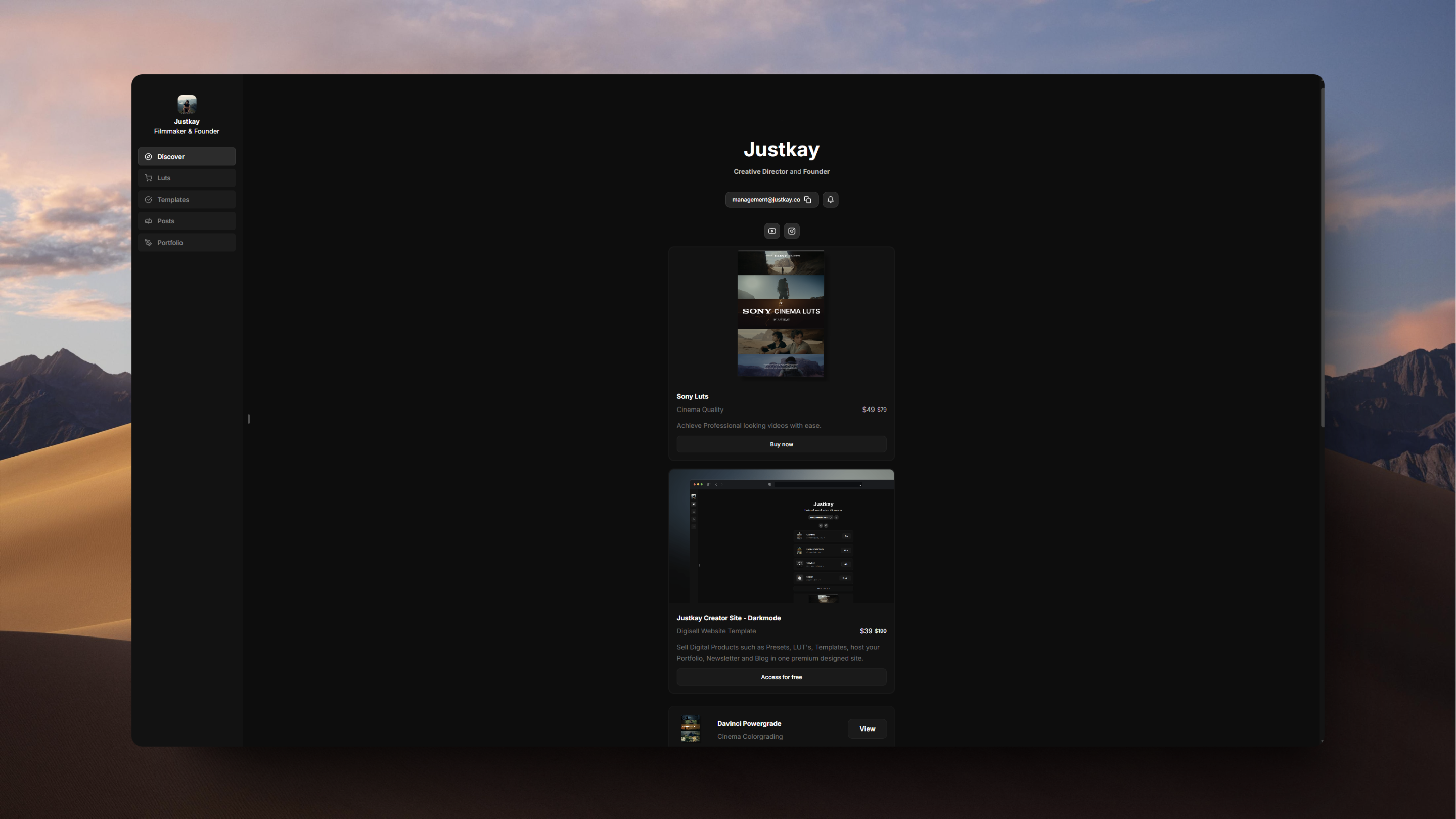
Task: Click the management@justkay.co email button
Action: 771,200
